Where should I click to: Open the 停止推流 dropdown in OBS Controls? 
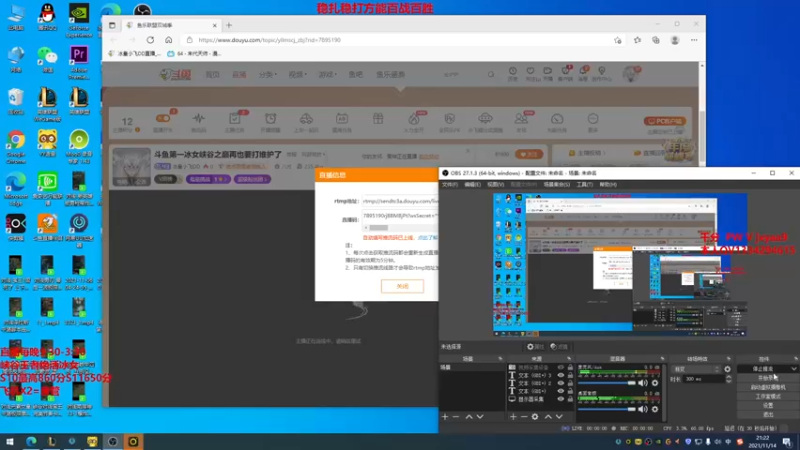click(794, 368)
